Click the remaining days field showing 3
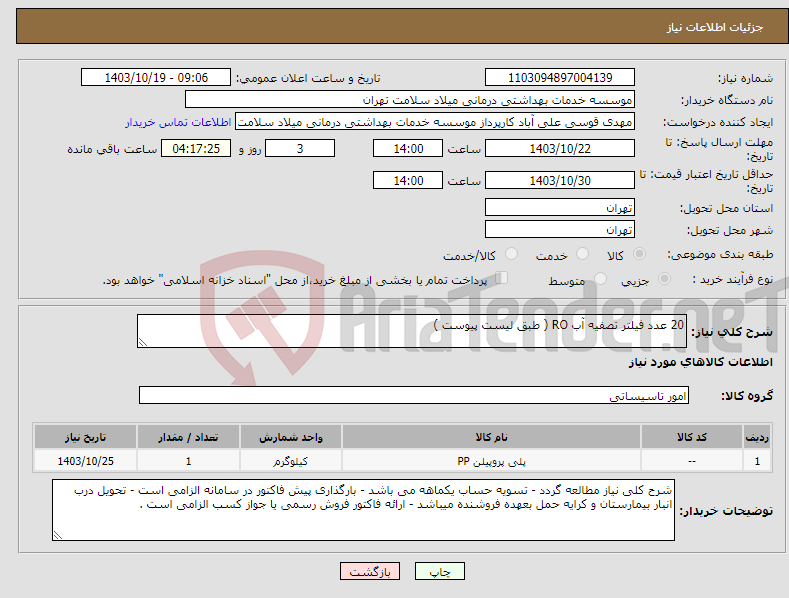Screen dimensions: 789x598 point(300,148)
